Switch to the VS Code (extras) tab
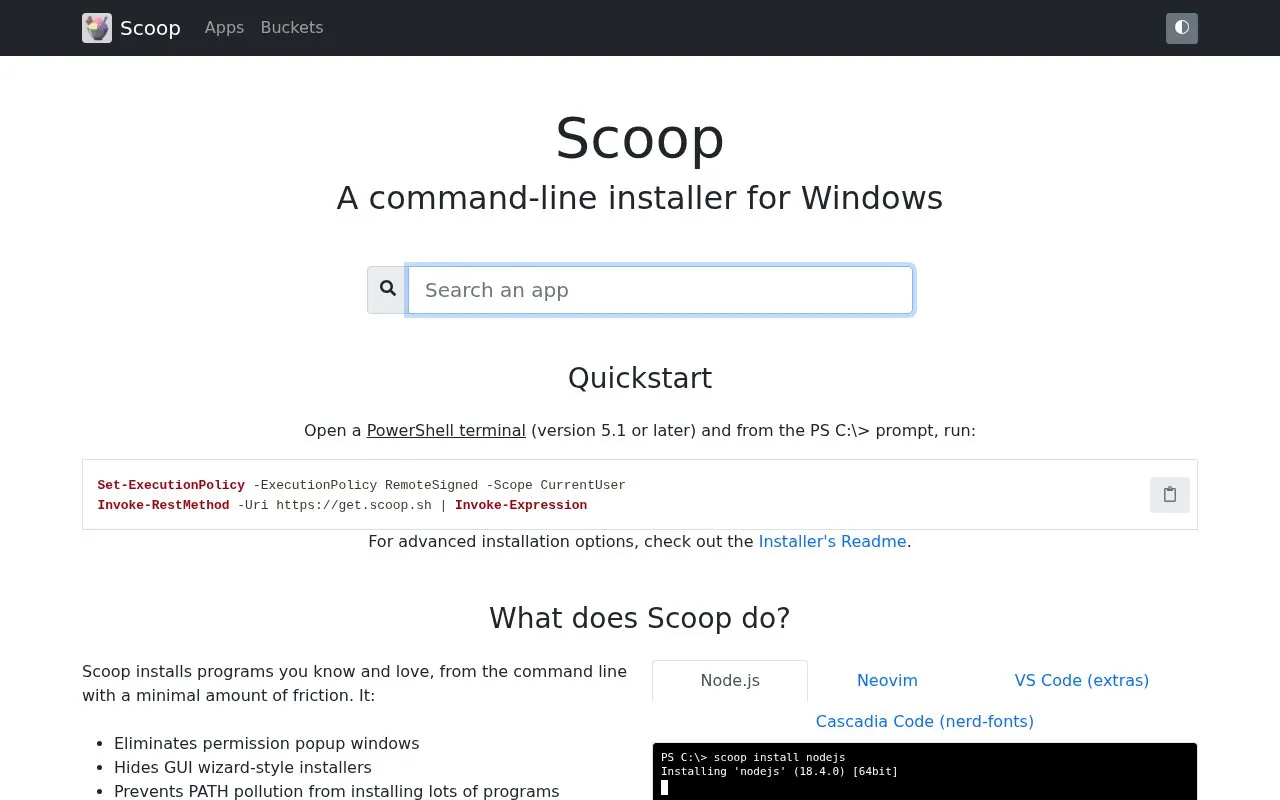Viewport: 1280px width, 800px height. coord(1082,680)
